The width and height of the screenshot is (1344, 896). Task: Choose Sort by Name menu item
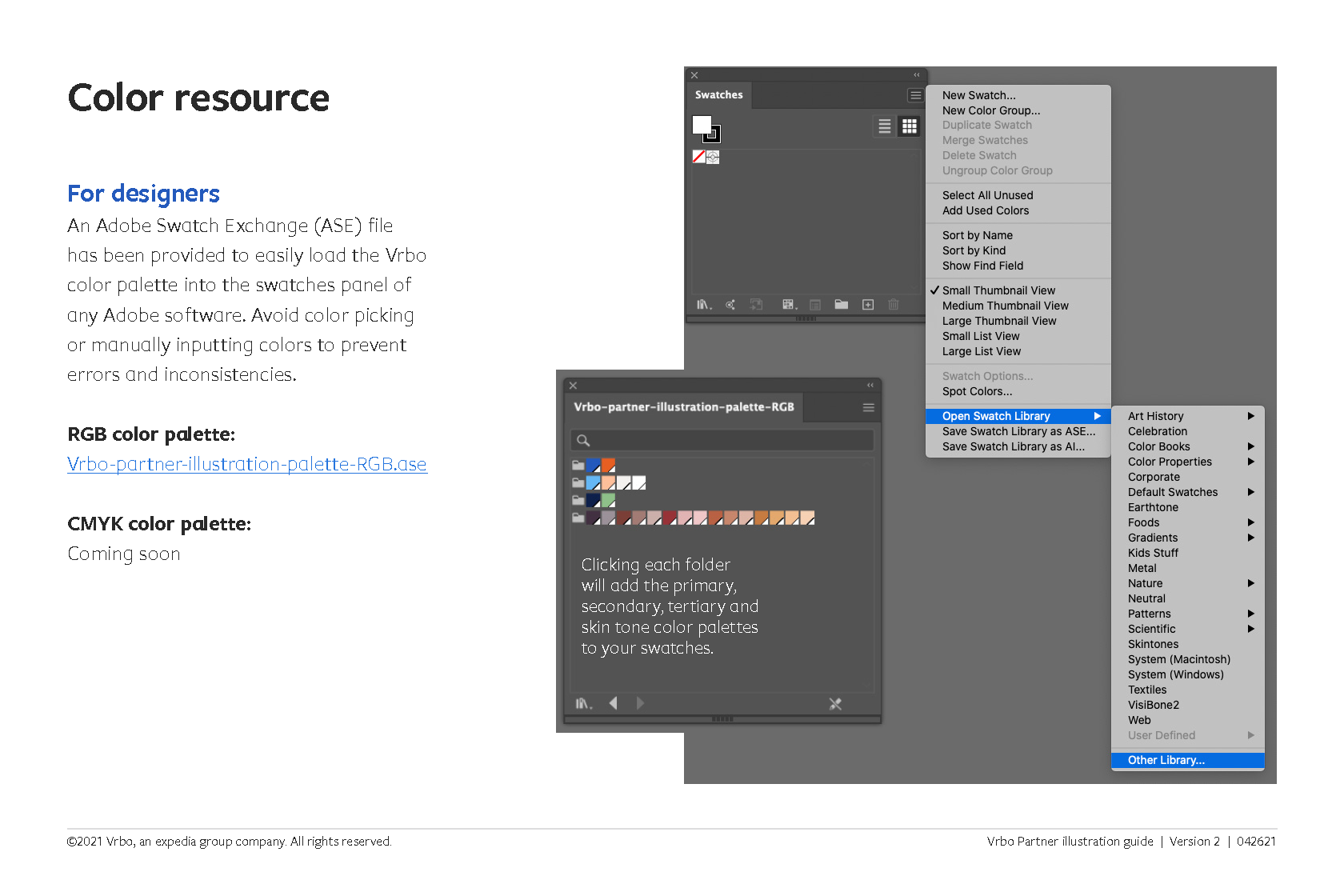(1018, 235)
